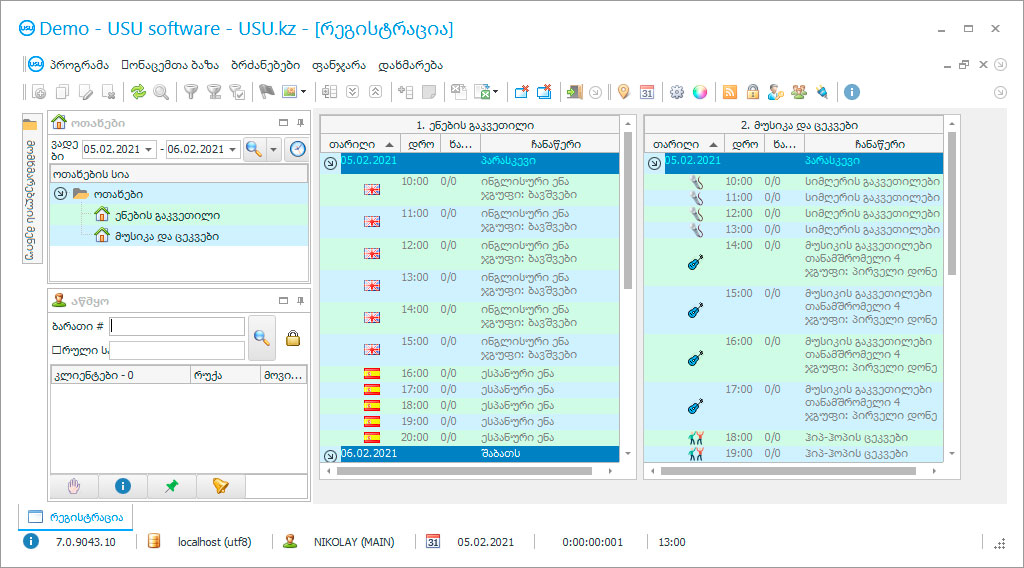Click the gray flag toolbar icon
1024x568 pixels.
point(266,93)
